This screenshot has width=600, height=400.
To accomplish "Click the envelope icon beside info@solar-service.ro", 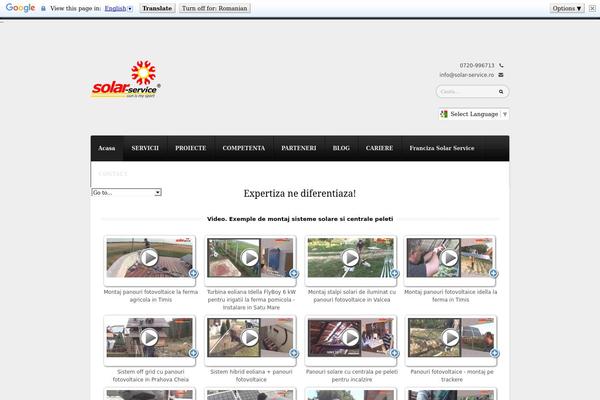I will coord(501,75).
